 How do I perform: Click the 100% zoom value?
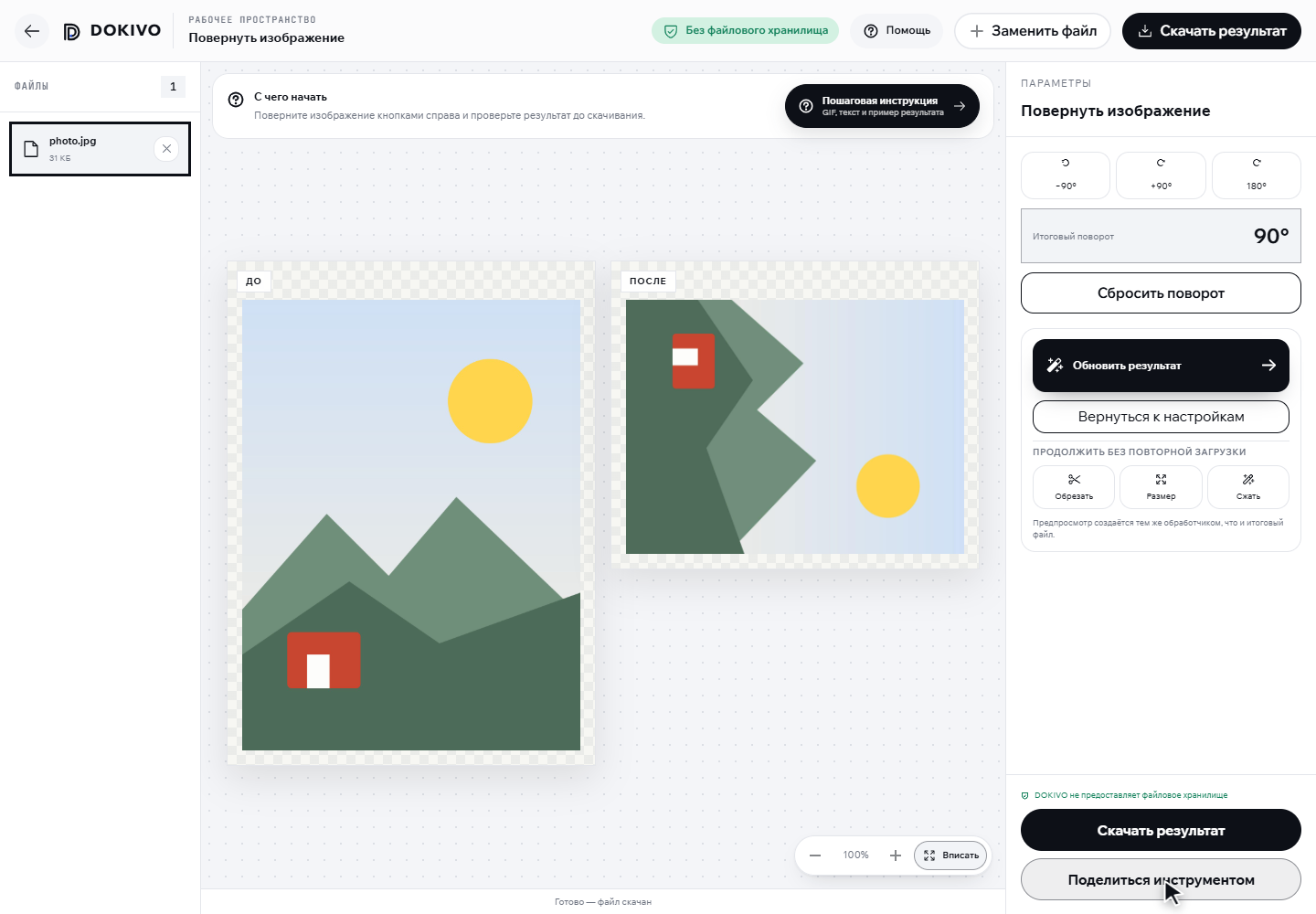tap(856, 856)
